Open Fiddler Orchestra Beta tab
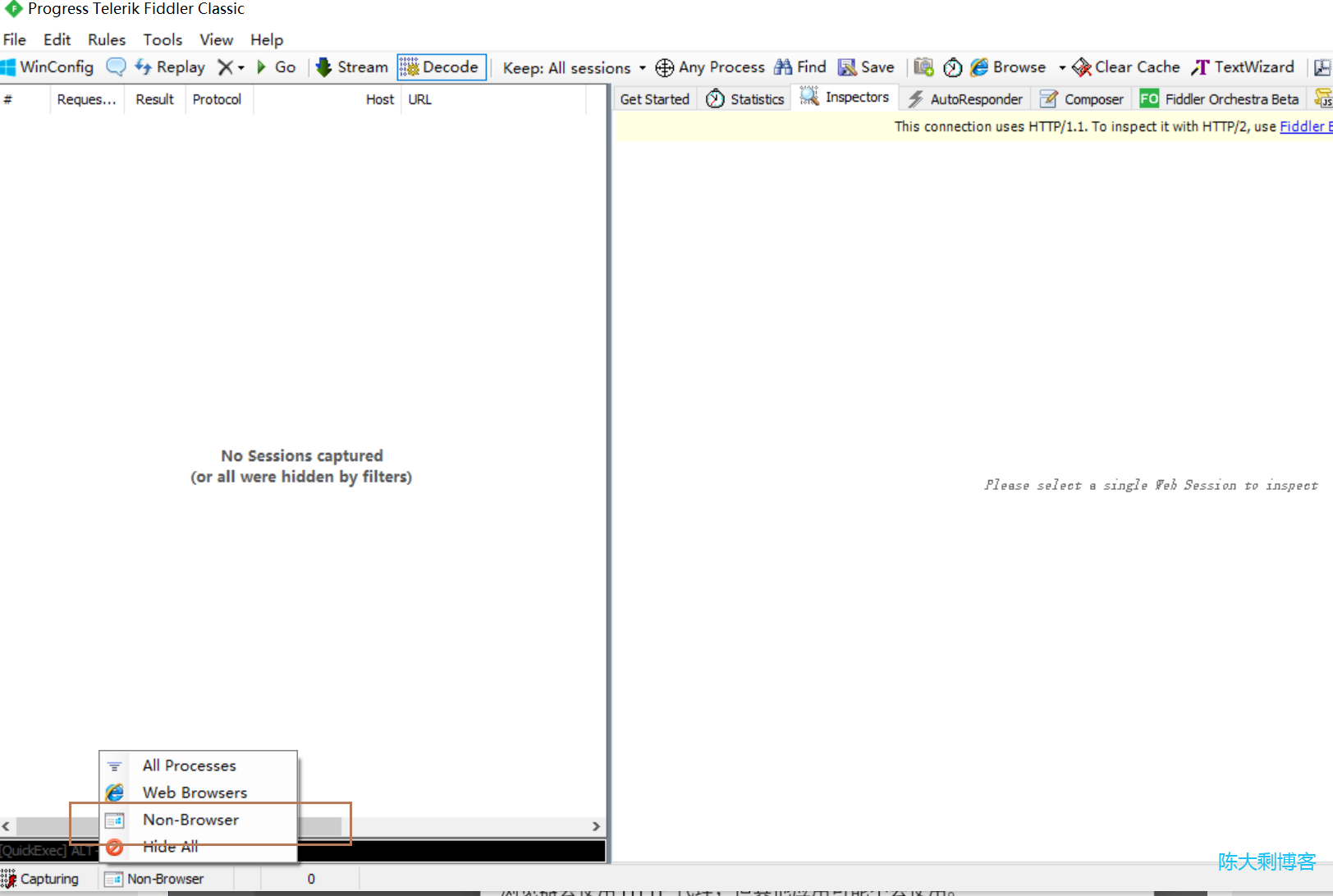The height and width of the screenshot is (896, 1333). 1220,99
